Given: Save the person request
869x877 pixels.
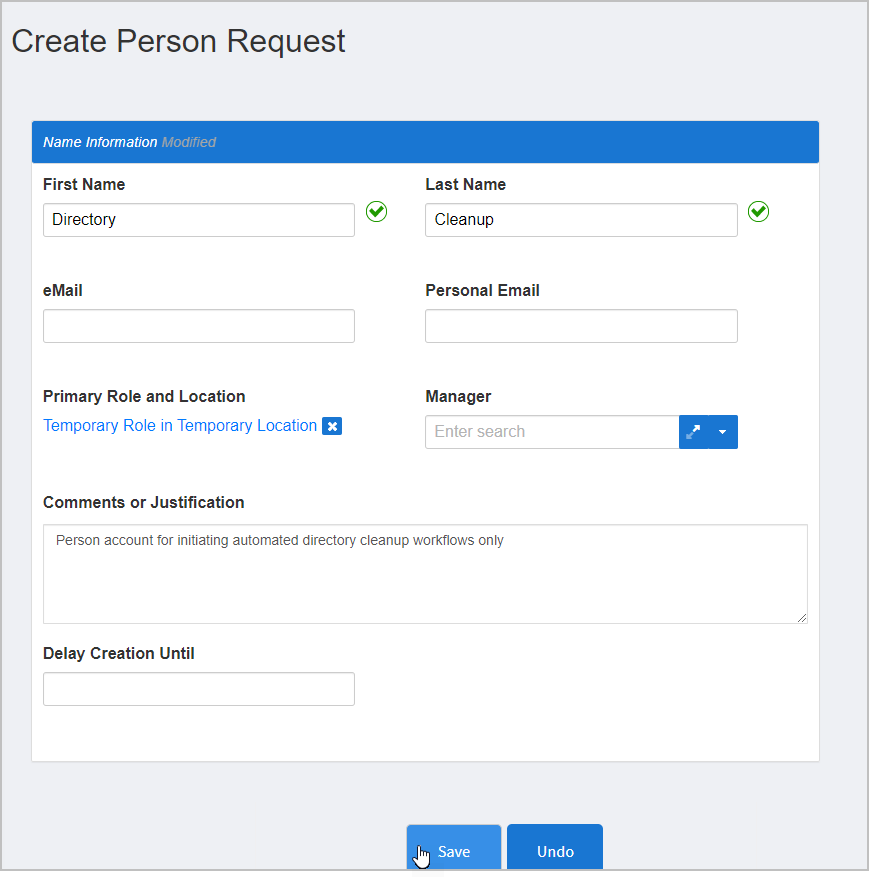Looking at the screenshot, I should click(x=453, y=851).
